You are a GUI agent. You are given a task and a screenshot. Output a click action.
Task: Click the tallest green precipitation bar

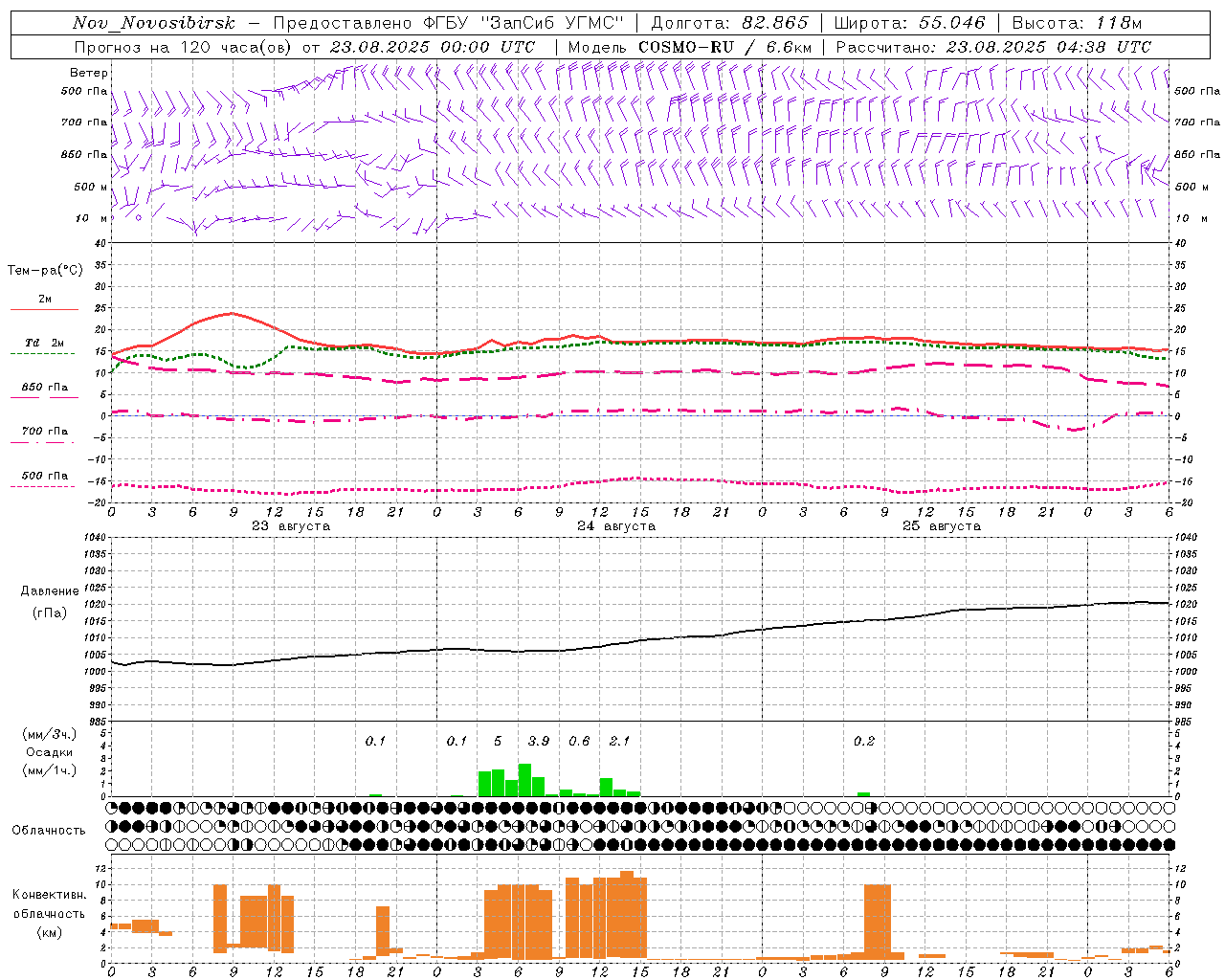524,780
